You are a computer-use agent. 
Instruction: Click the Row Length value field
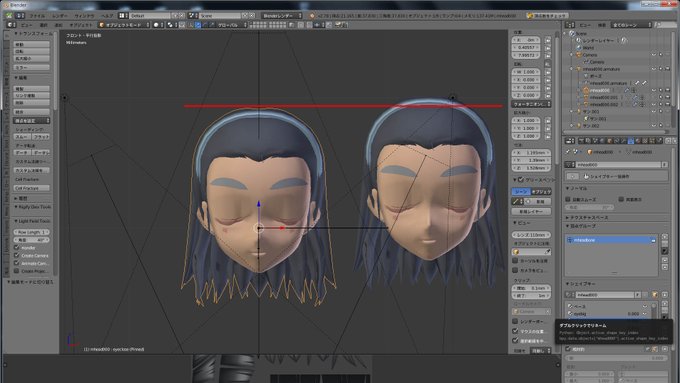[x=31, y=232]
